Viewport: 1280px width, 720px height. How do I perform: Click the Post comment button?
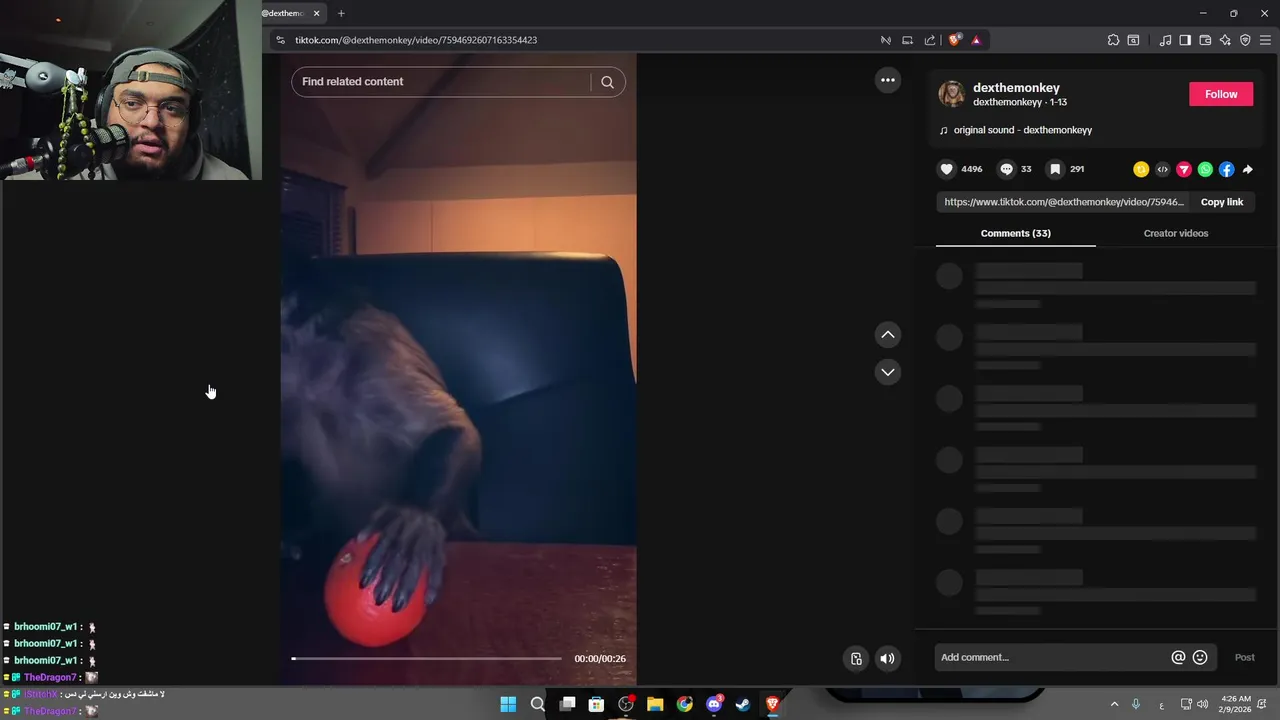coord(1244,657)
